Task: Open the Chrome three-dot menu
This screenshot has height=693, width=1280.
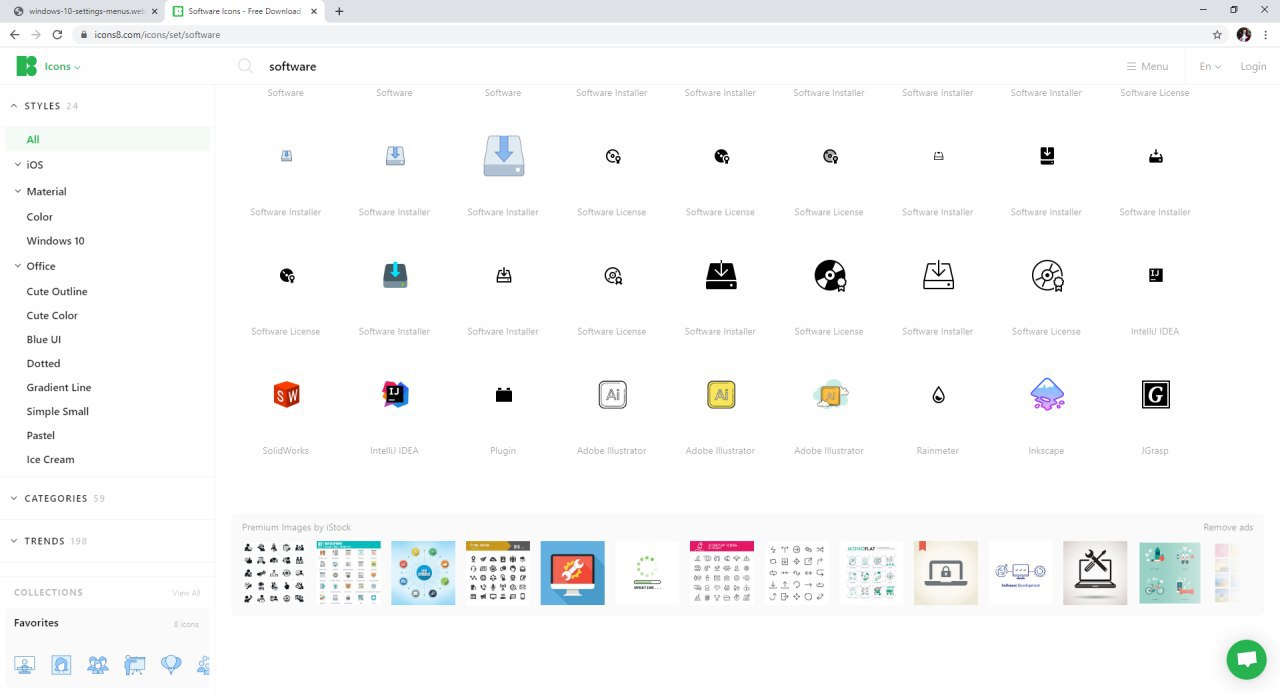Action: [1266, 34]
